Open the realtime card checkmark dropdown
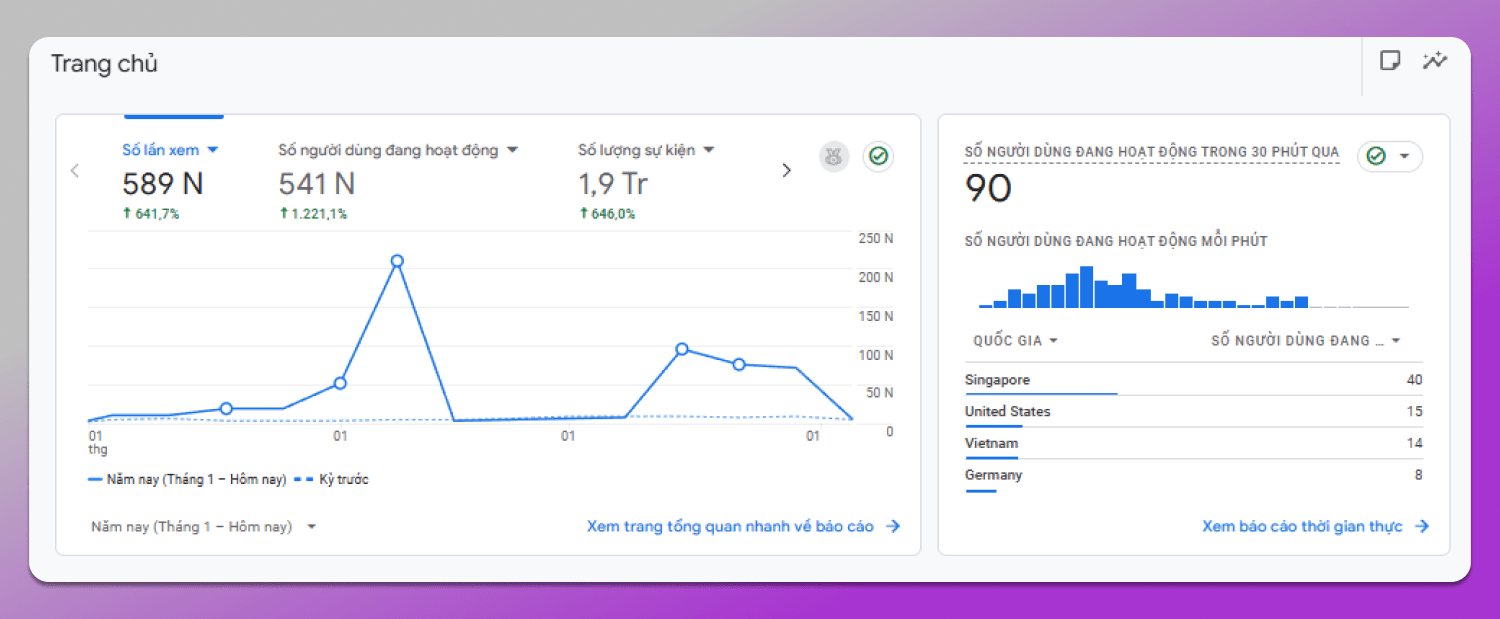1500x619 pixels. pyautogui.click(x=1390, y=157)
